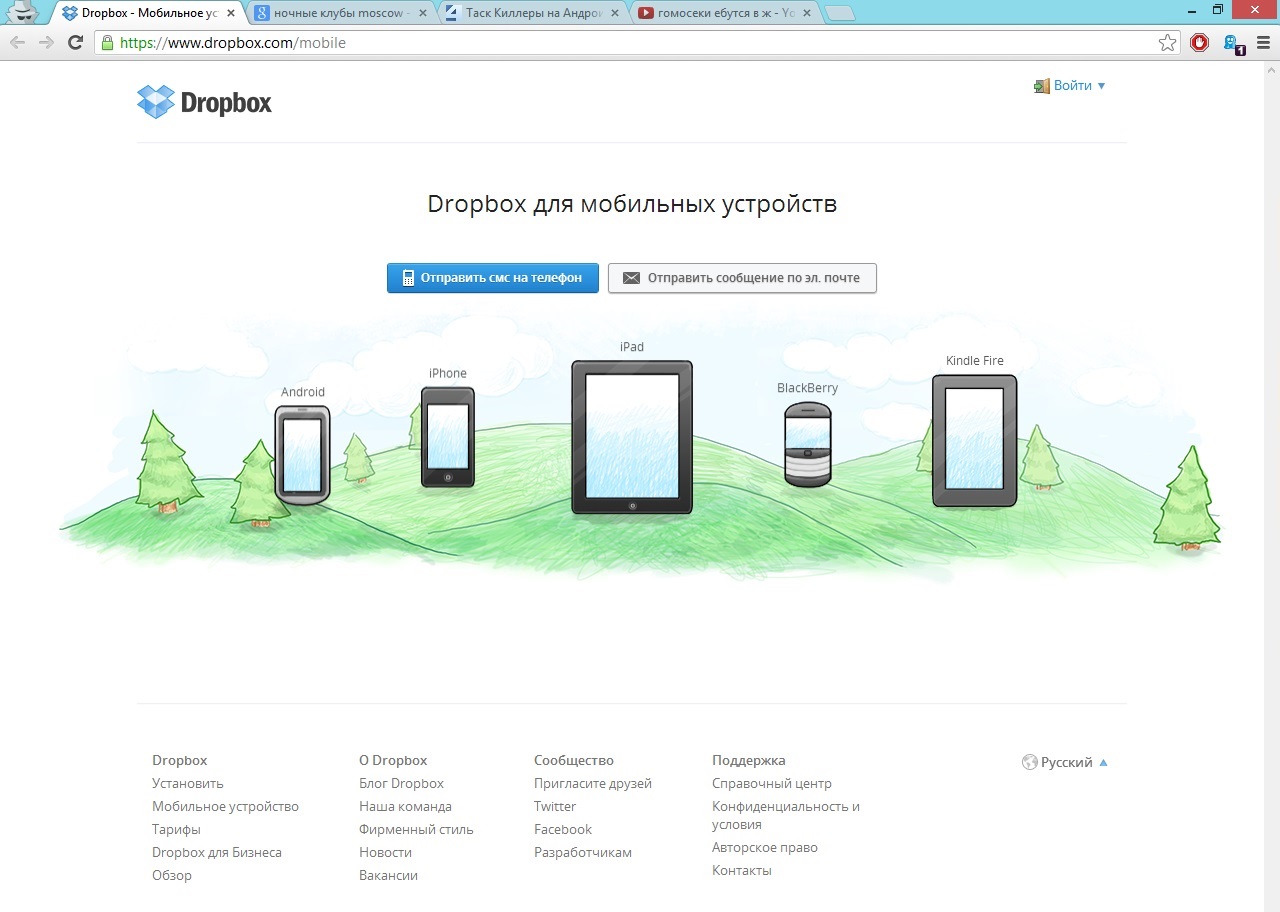Click Отправить сообщение по эл. почте button
This screenshot has height=912, width=1280.
(742, 278)
